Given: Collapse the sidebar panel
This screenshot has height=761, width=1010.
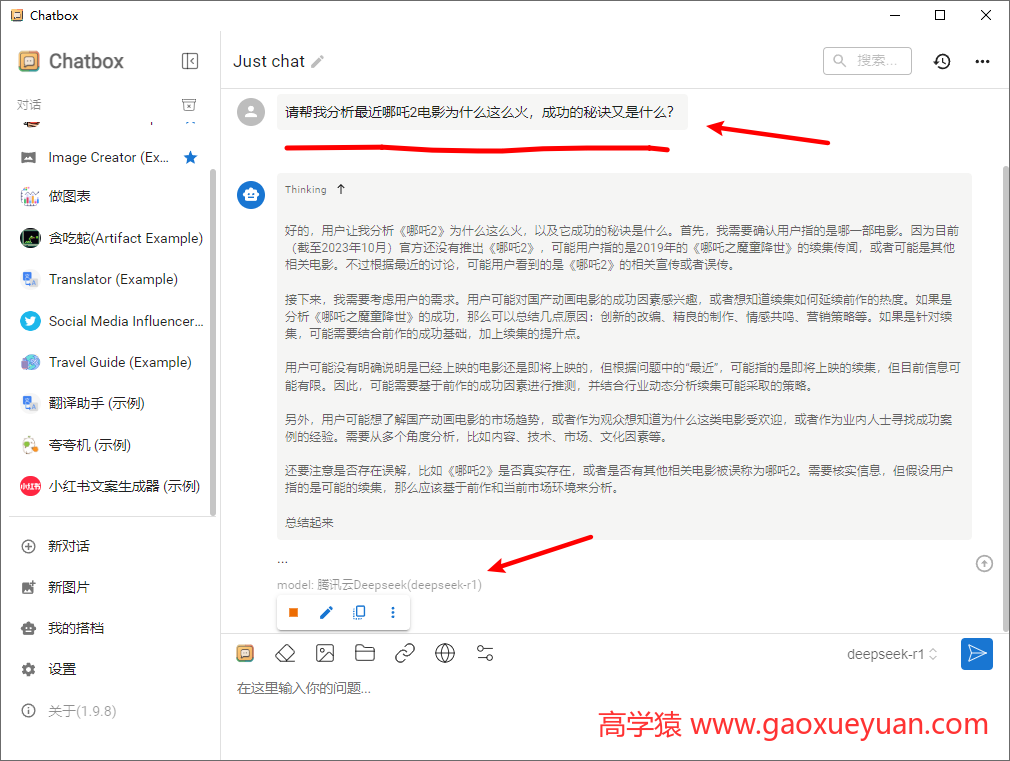Looking at the screenshot, I should (189, 60).
